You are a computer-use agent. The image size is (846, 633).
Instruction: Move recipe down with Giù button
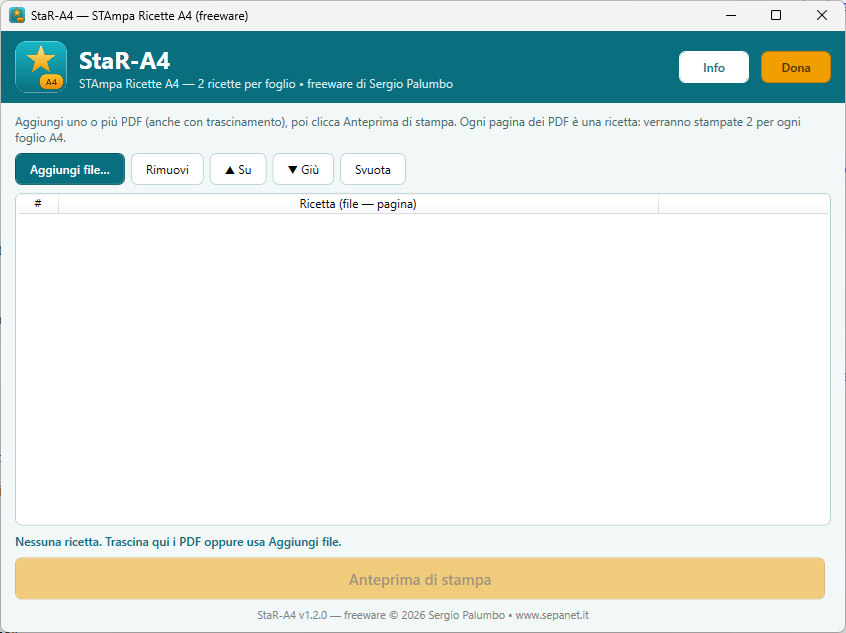(x=303, y=169)
